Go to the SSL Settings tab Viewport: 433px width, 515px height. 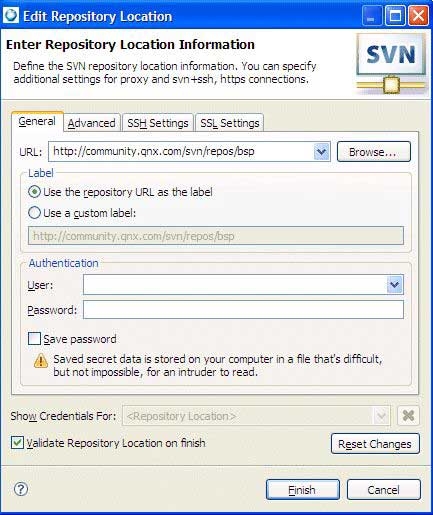pos(230,123)
